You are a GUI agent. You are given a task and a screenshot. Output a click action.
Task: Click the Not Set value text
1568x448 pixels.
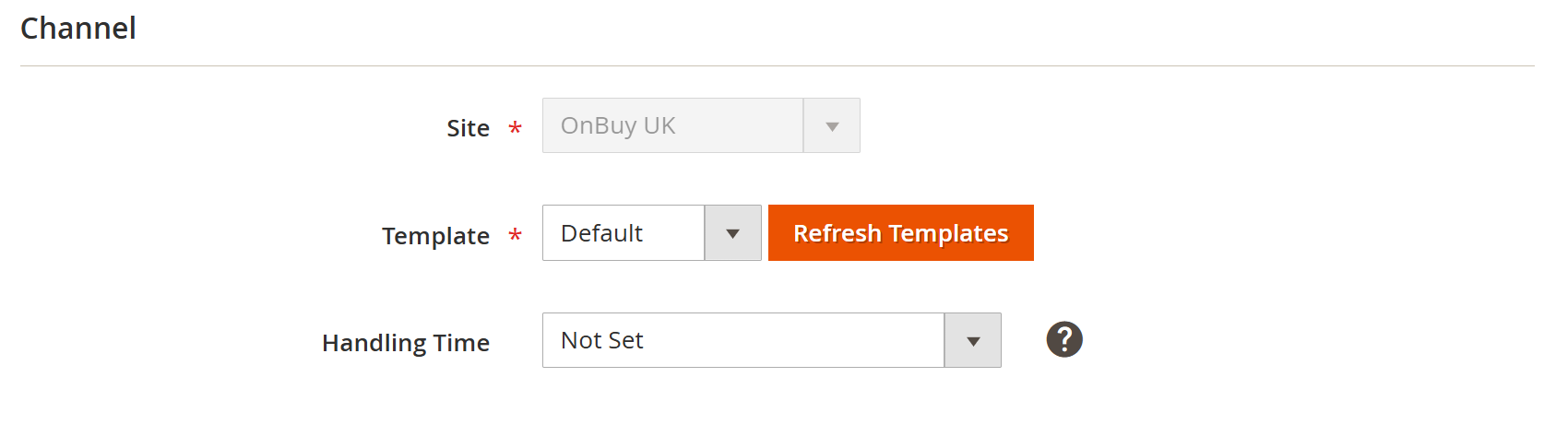pyautogui.click(x=601, y=341)
